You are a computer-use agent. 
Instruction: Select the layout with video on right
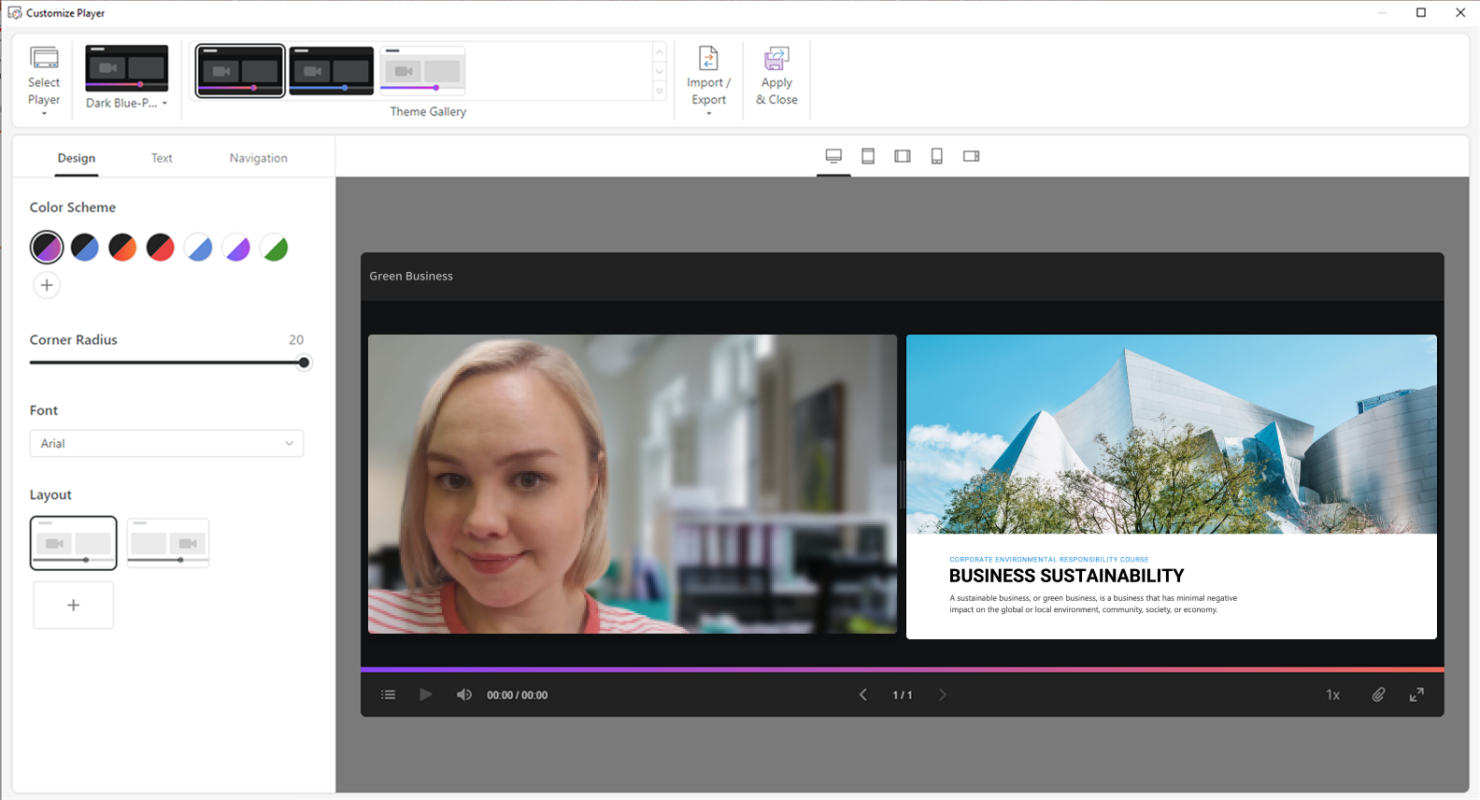[x=167, y=543]
